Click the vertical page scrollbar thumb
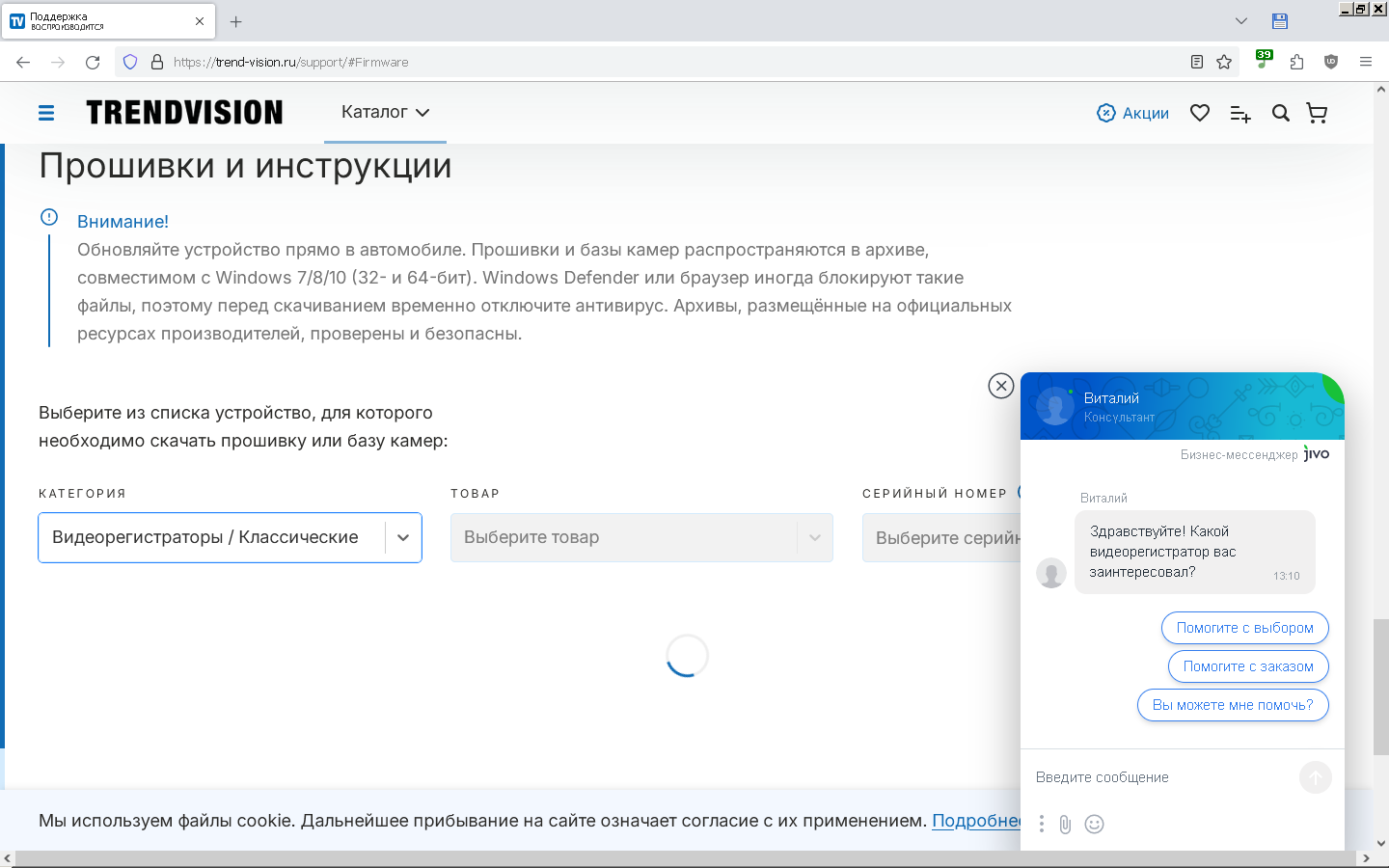 click(x=1380, y=685)
